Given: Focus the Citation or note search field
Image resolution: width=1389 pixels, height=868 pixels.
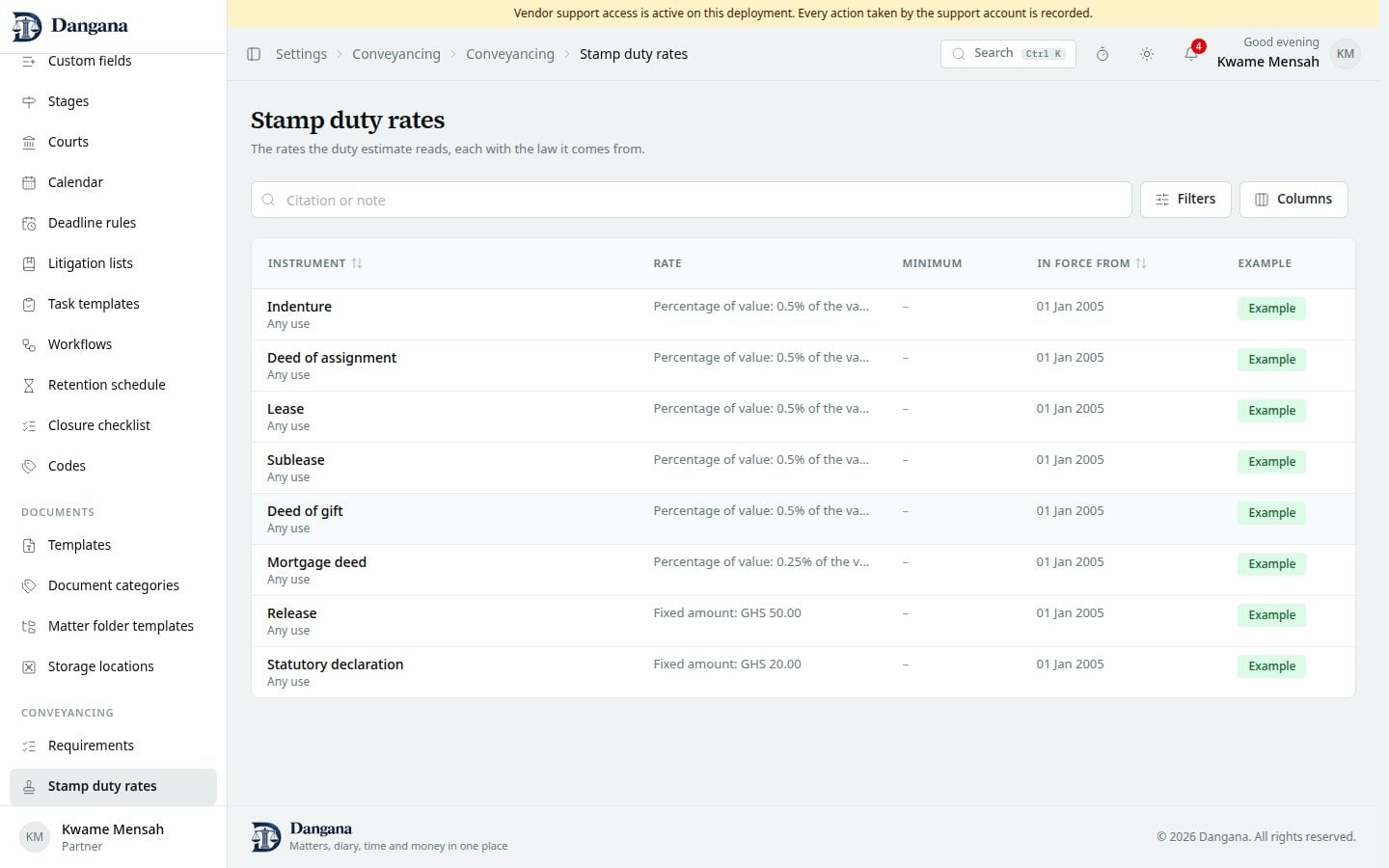Looking at the screenshot, I should [691, 200].
